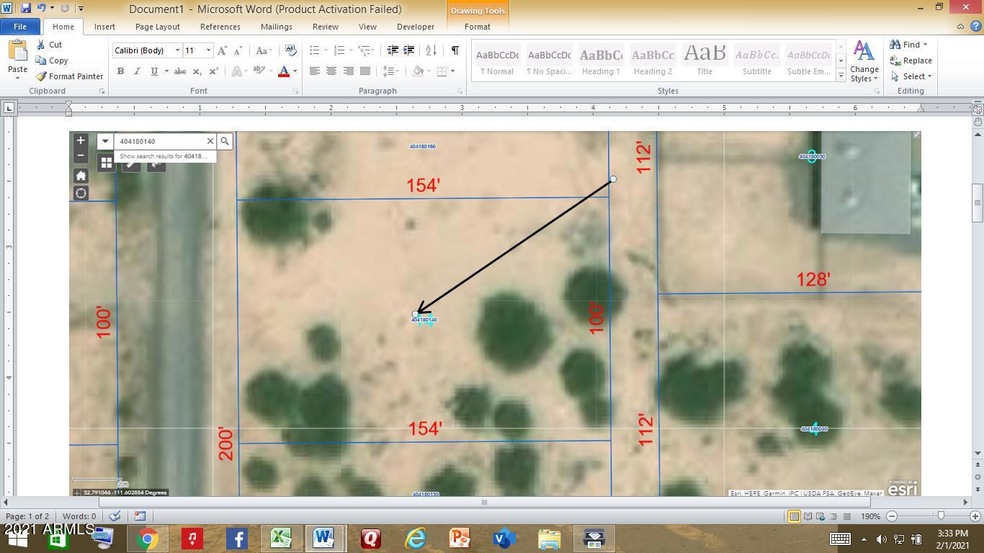
Task: Apply the Normal style
Action: coord(497,60)
